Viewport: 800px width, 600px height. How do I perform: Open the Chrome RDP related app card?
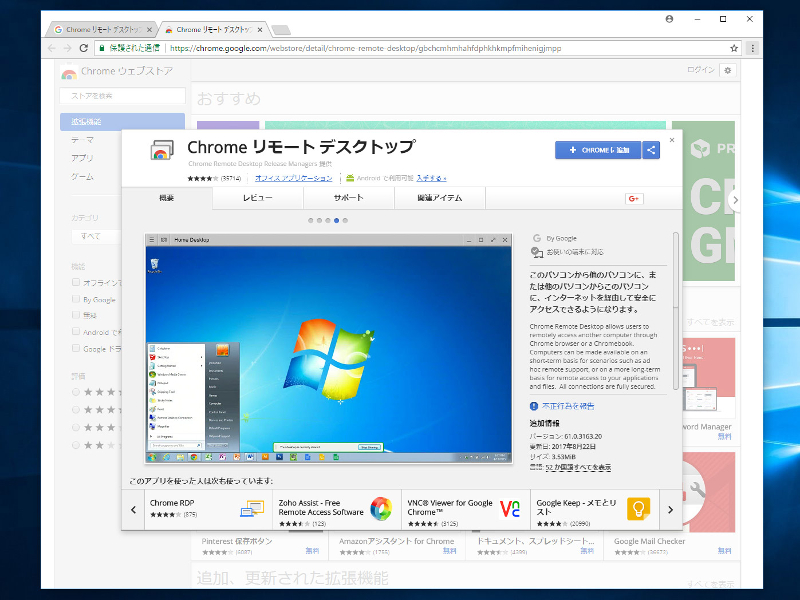tap(209, 509)
